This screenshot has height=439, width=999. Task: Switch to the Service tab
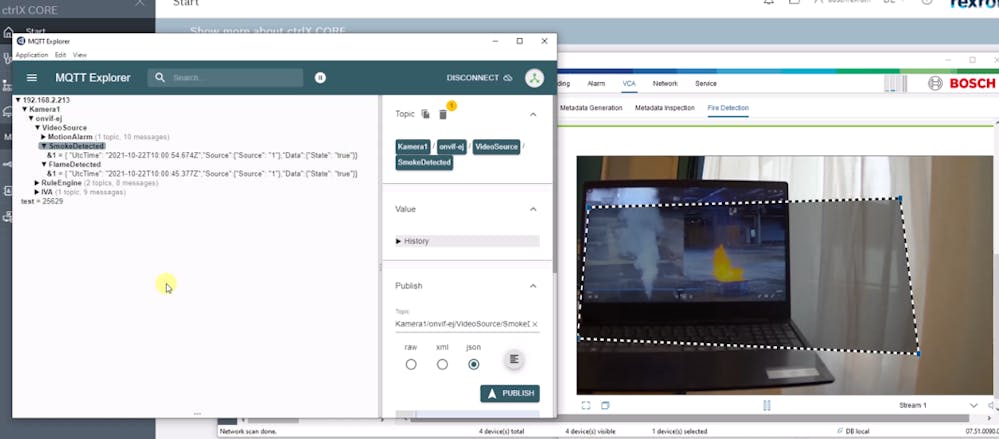[x=706, y=83]
